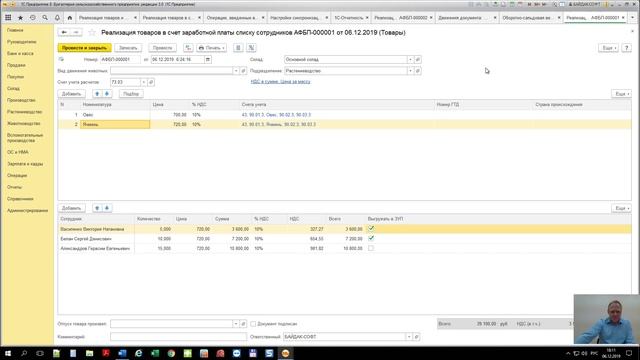640x360 pixels.
Task: Toggle ZUP export for Василенко Виктория
Action: [x=371, y=229]
